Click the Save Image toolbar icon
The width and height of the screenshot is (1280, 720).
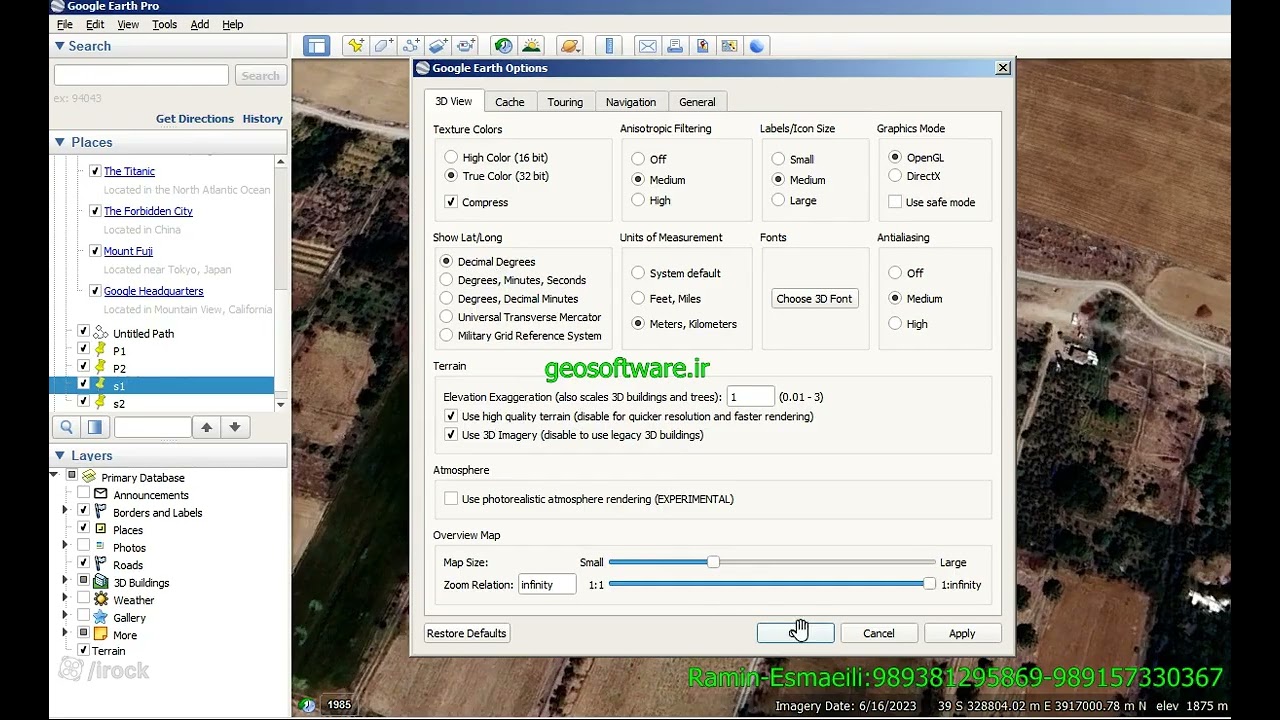(x=703, y=46)
